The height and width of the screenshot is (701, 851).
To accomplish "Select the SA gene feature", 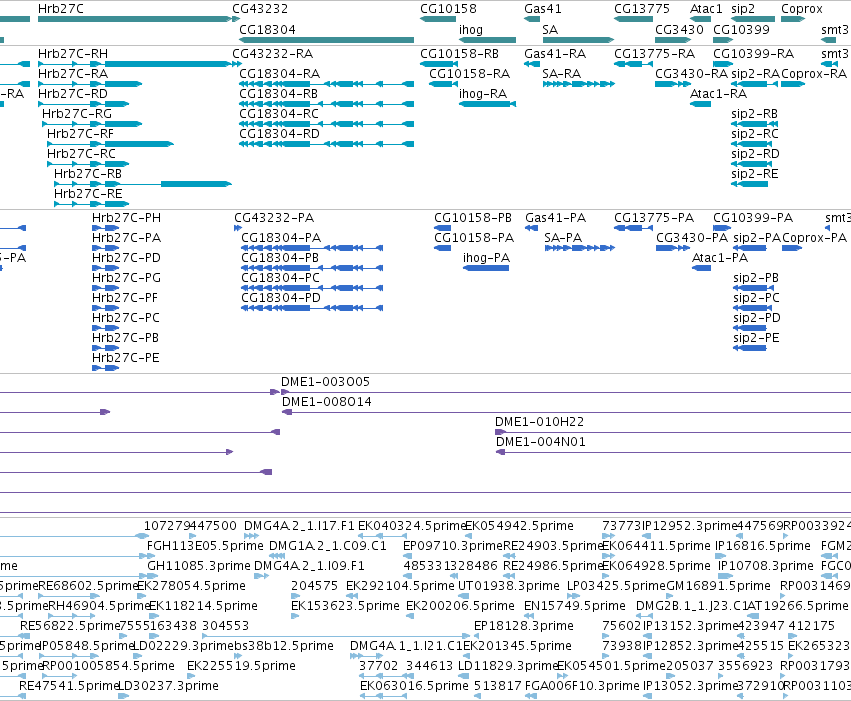I will (x=579, y=40).
